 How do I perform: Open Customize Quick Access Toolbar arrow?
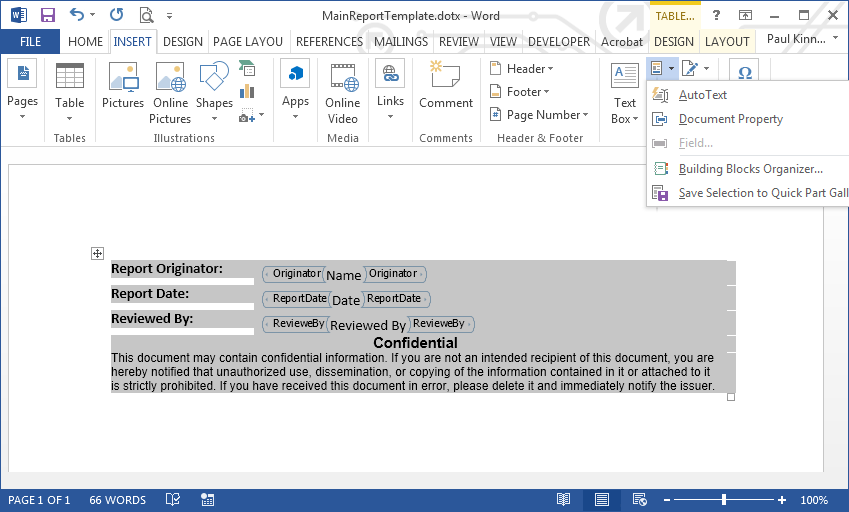[x=169, y=16]
